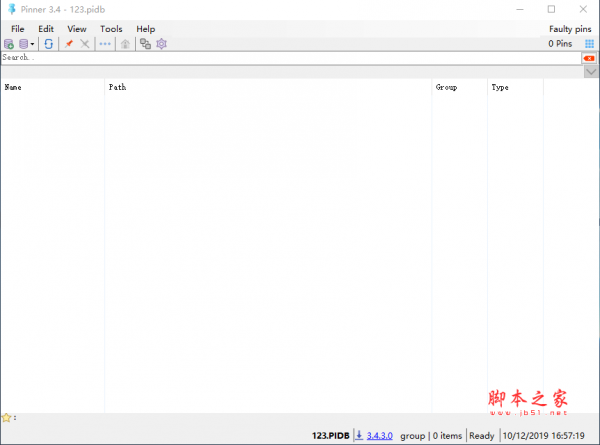Close the Pinner window

coord(583,9)
